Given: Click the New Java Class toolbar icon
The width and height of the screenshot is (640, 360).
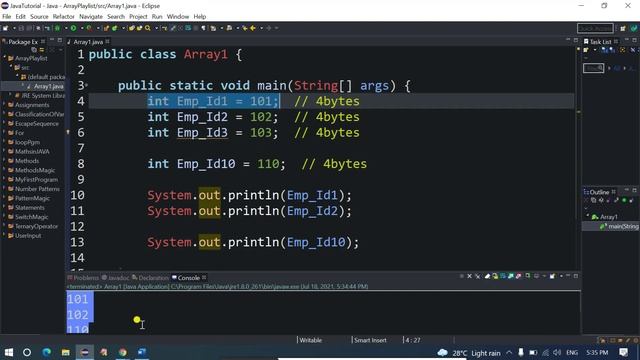Looking at the screenshot, I should [x=115, y=28].
